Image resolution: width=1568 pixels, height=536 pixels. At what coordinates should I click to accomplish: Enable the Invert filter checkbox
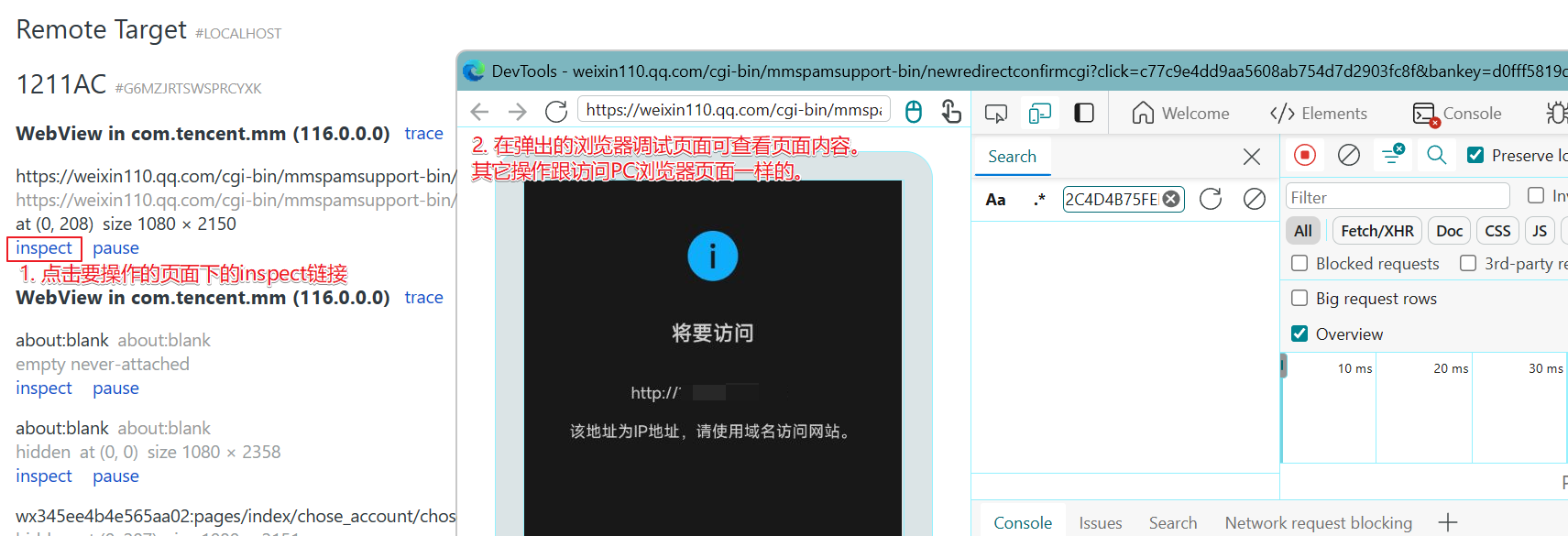click(x=1536, y=195)
